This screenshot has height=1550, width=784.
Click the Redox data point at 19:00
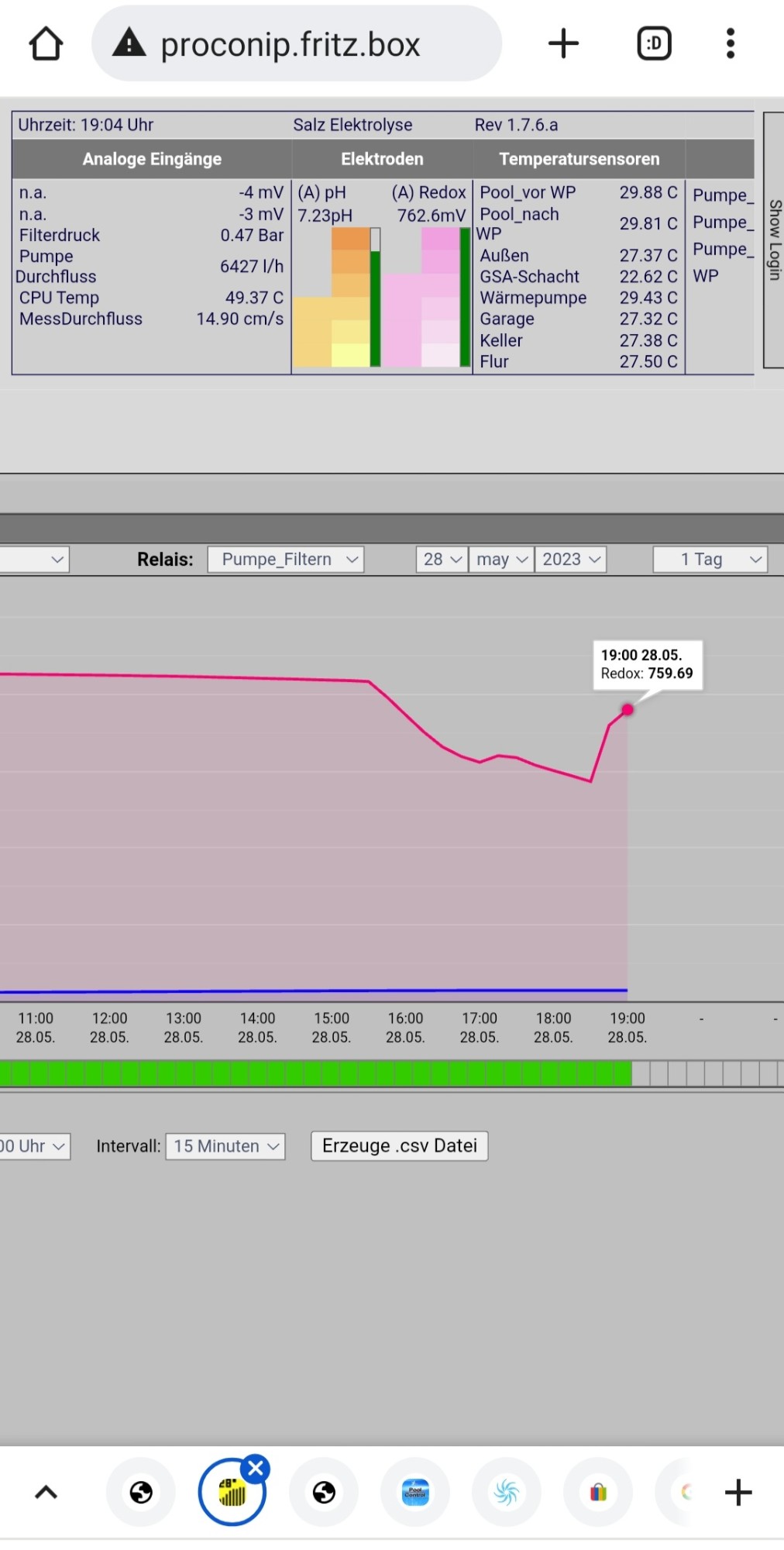coord(628,709)
